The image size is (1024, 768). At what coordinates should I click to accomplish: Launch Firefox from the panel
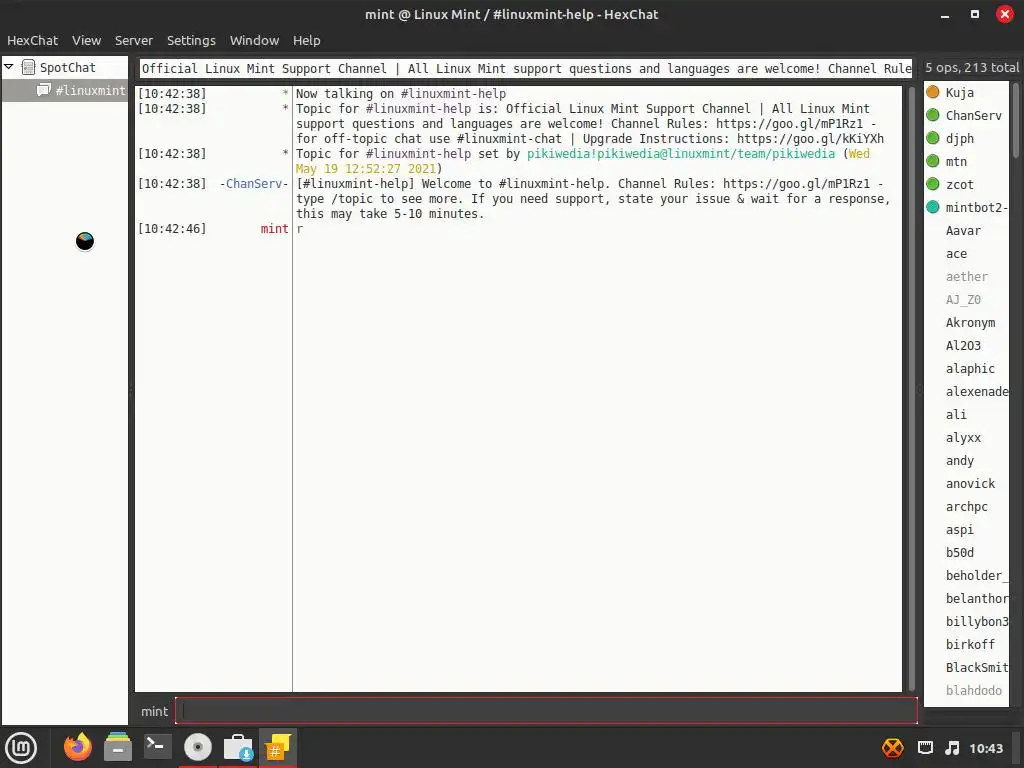[78, 747]
